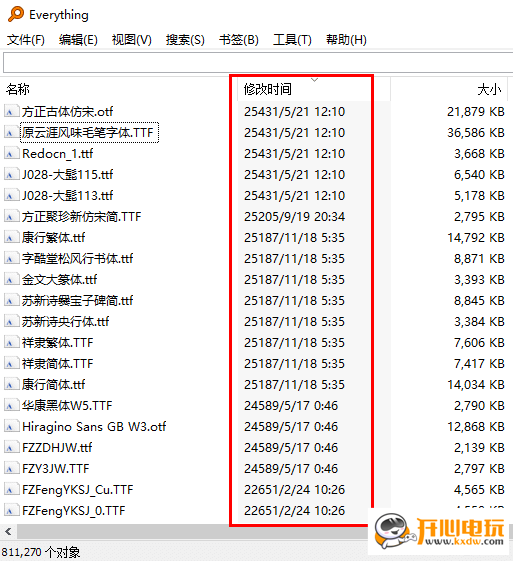
Task: Click the 25205/9/19 20:34 modified date
Action: pyautogui.click(x=294, y=216)
